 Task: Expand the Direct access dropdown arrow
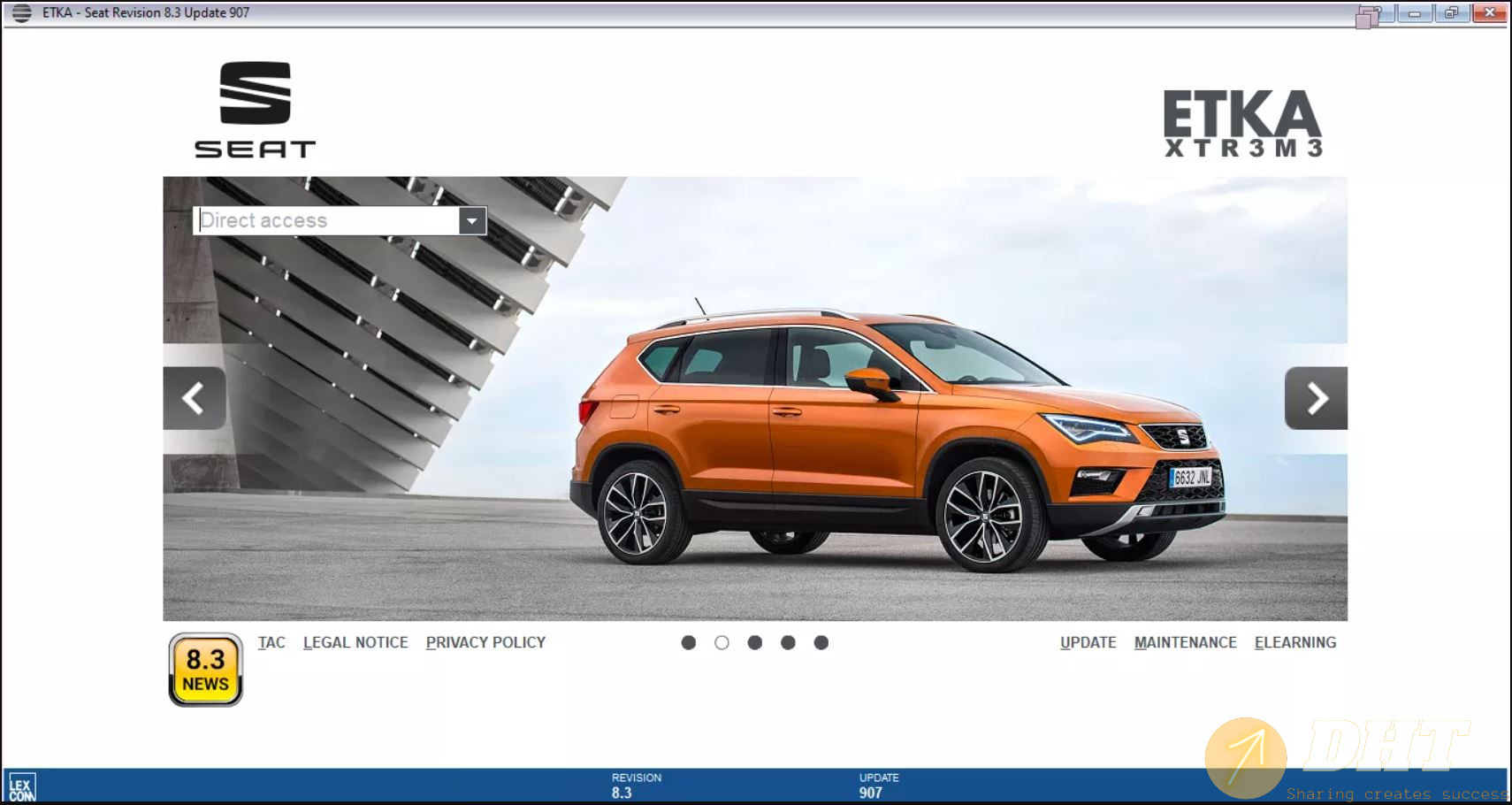(472, 221)
